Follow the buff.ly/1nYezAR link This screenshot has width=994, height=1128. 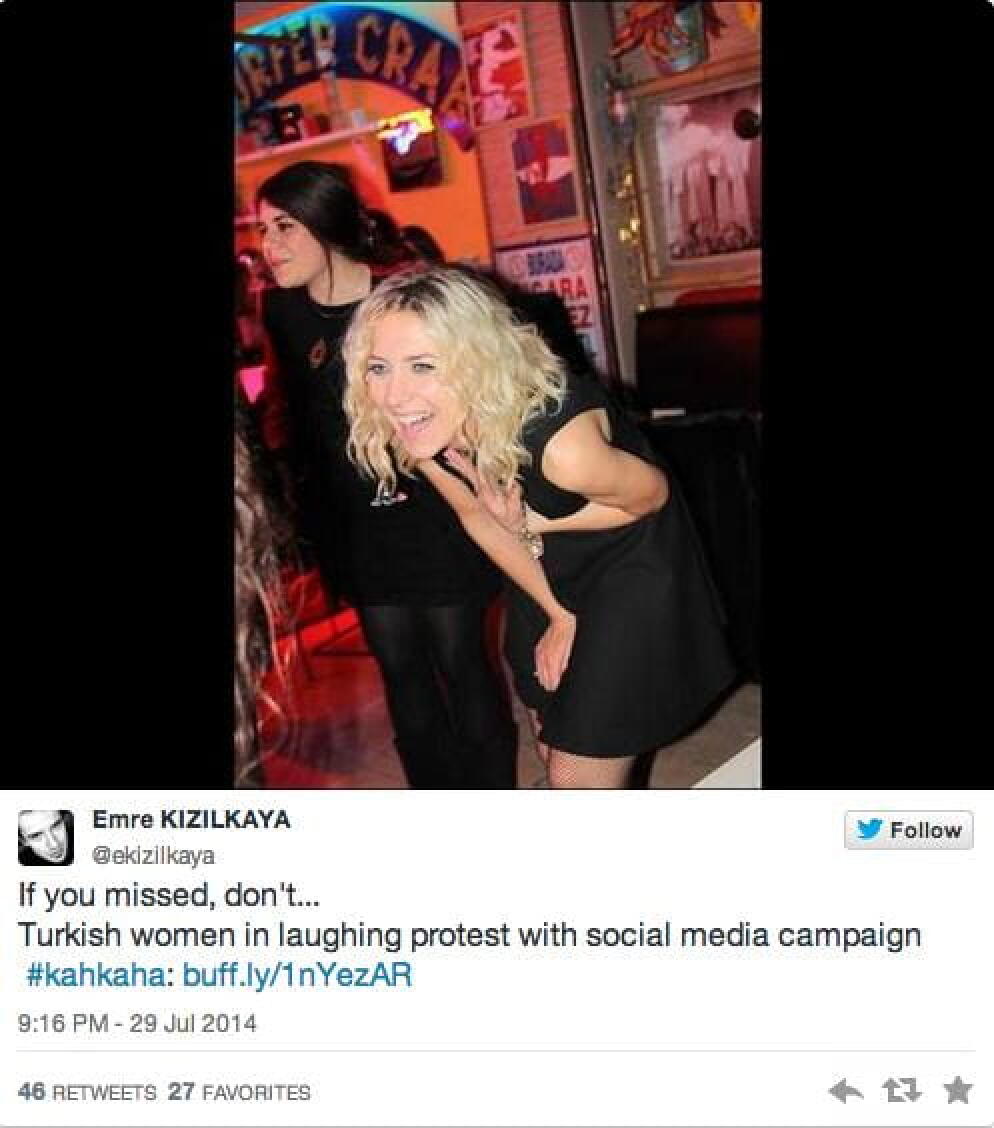(x=297, y=975)
